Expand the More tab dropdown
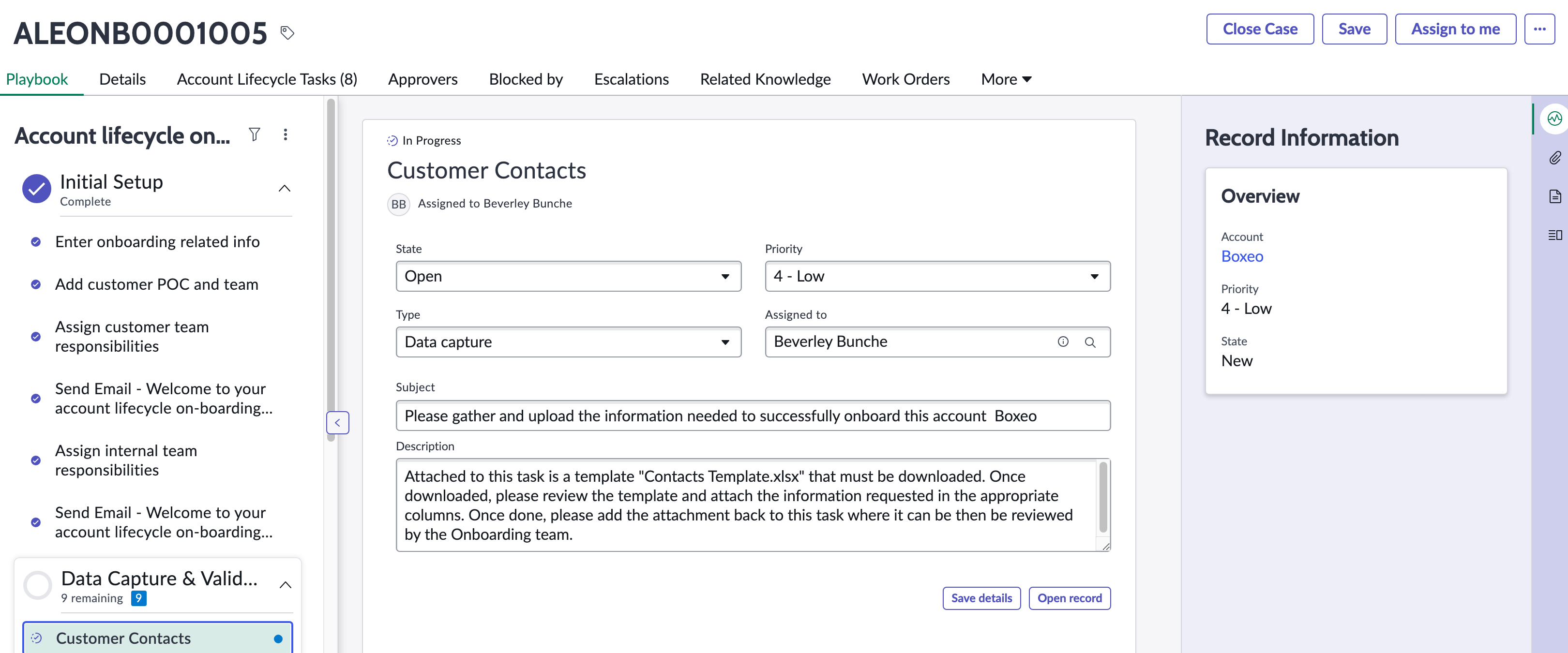The image size is (1568, 653). point(1006,79)
